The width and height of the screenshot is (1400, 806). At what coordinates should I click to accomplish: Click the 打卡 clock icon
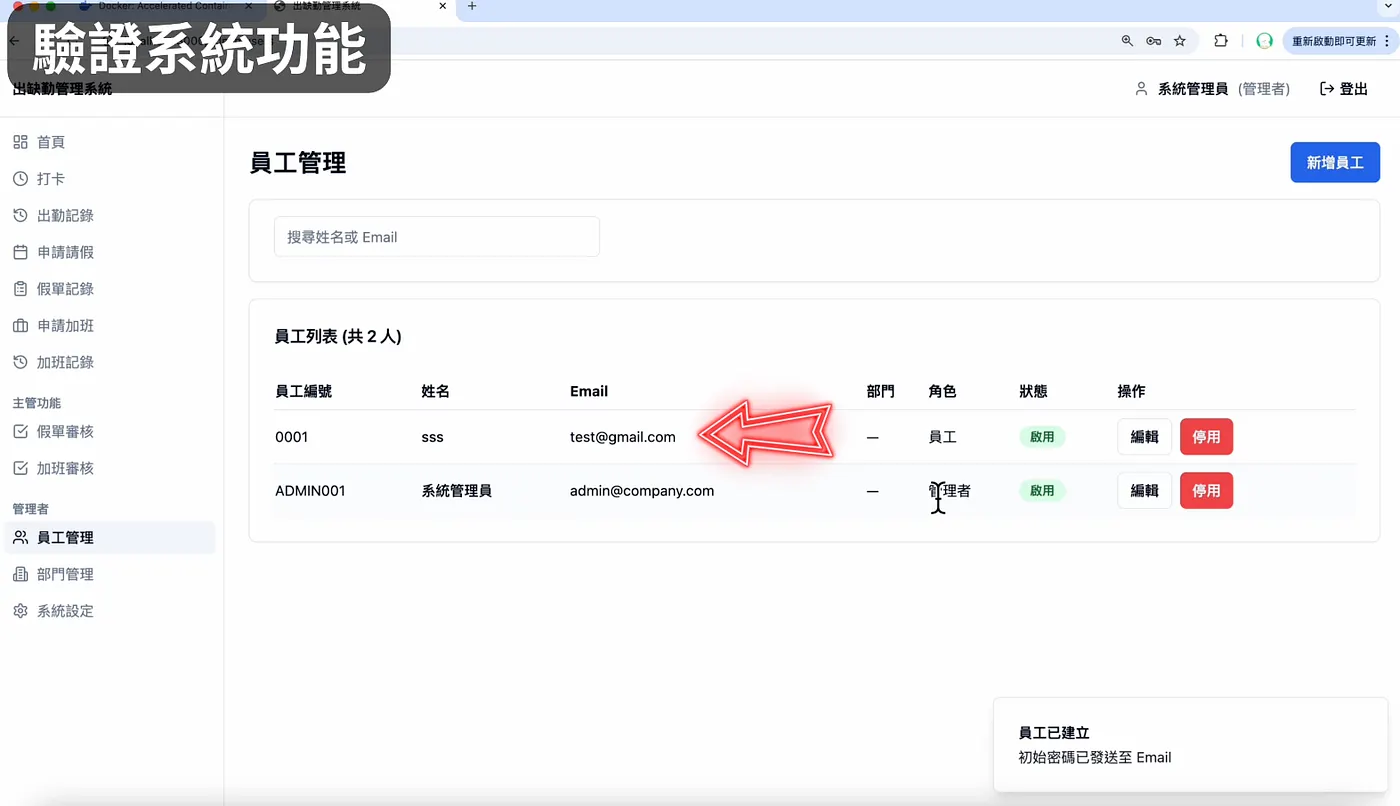20,179
